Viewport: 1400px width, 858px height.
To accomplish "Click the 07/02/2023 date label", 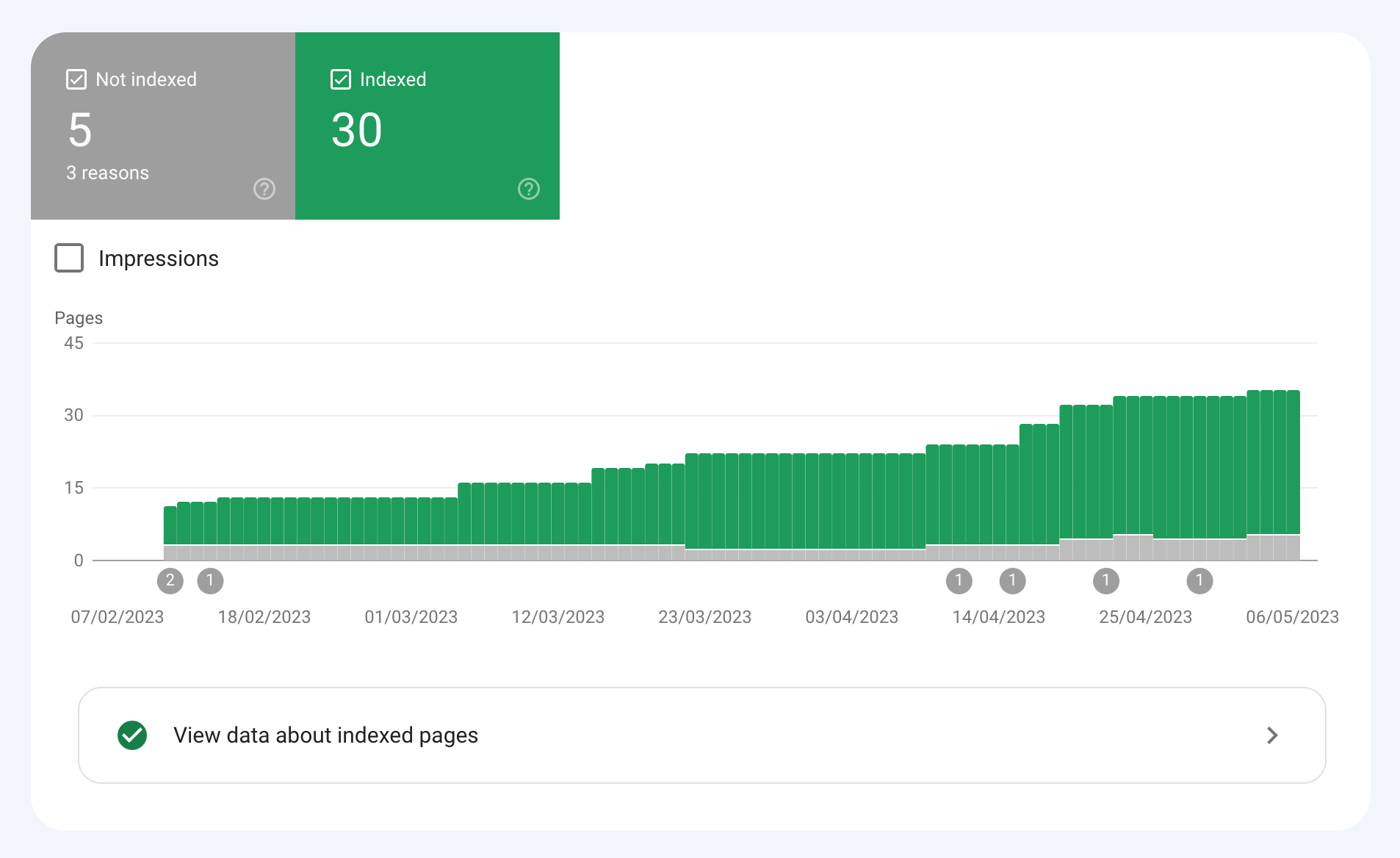I will click(118, 617).
